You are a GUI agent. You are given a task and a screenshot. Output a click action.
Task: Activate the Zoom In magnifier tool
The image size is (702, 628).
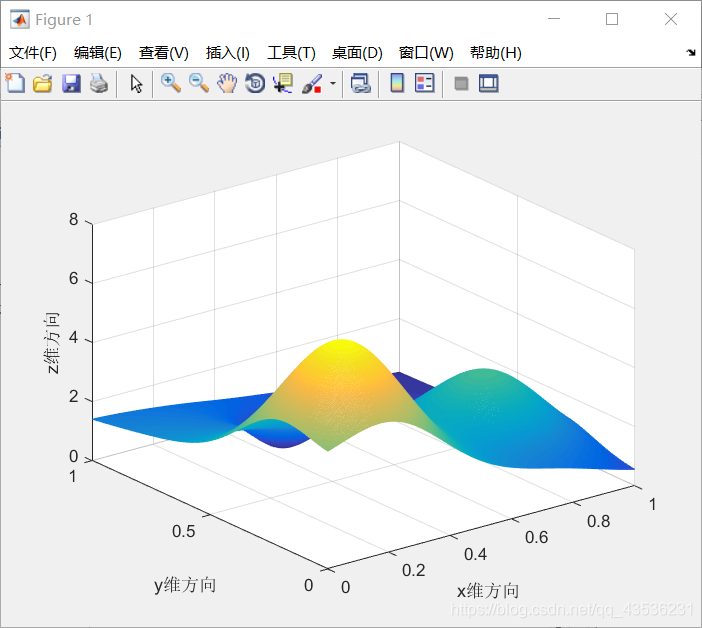(171, 83)
